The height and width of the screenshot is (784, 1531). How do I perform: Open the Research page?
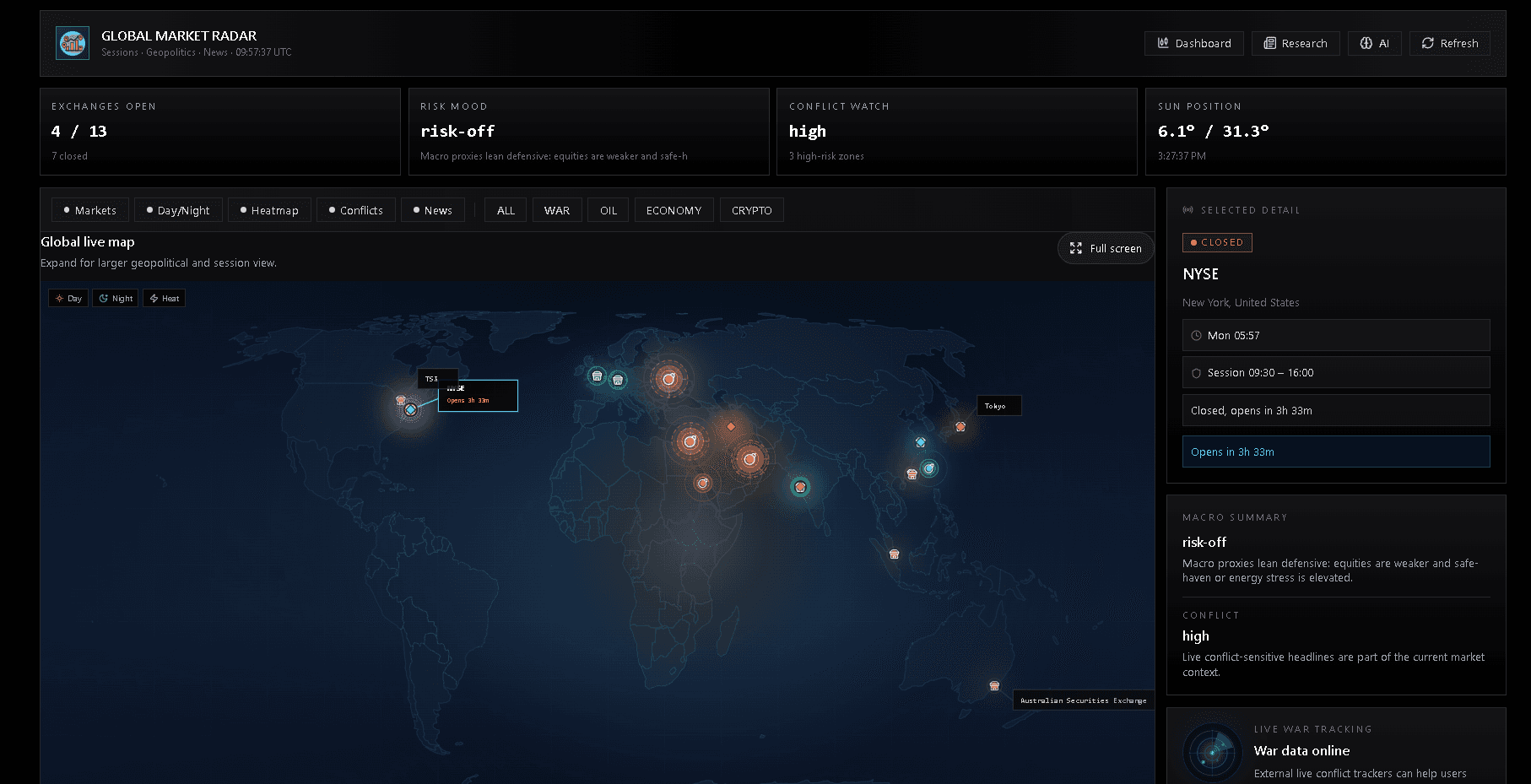point(1296,43)
